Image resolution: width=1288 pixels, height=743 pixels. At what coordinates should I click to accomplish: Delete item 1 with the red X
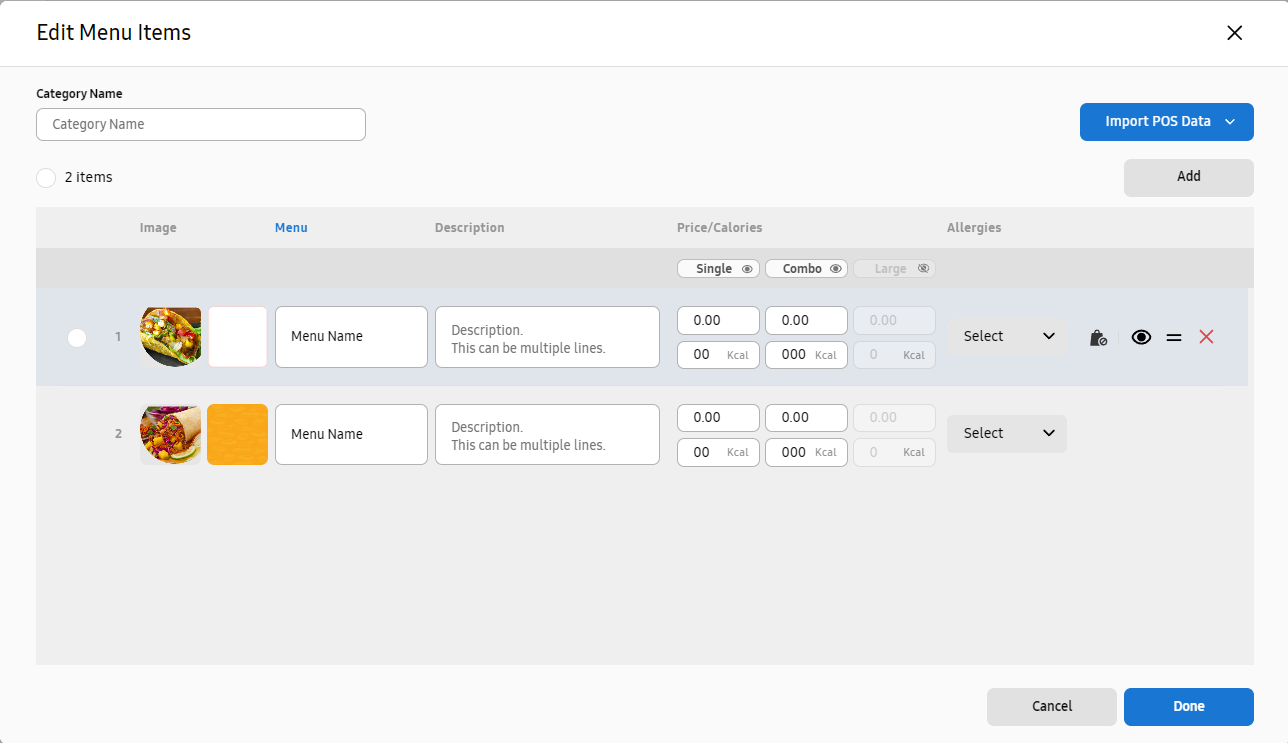pyautogui.click(x=1206, y=337)
